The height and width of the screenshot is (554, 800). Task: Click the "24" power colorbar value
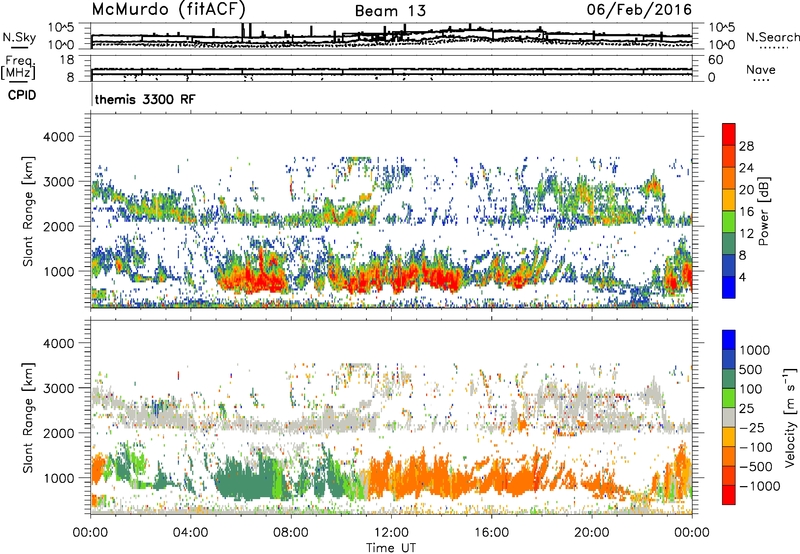(x=746, y=168)
